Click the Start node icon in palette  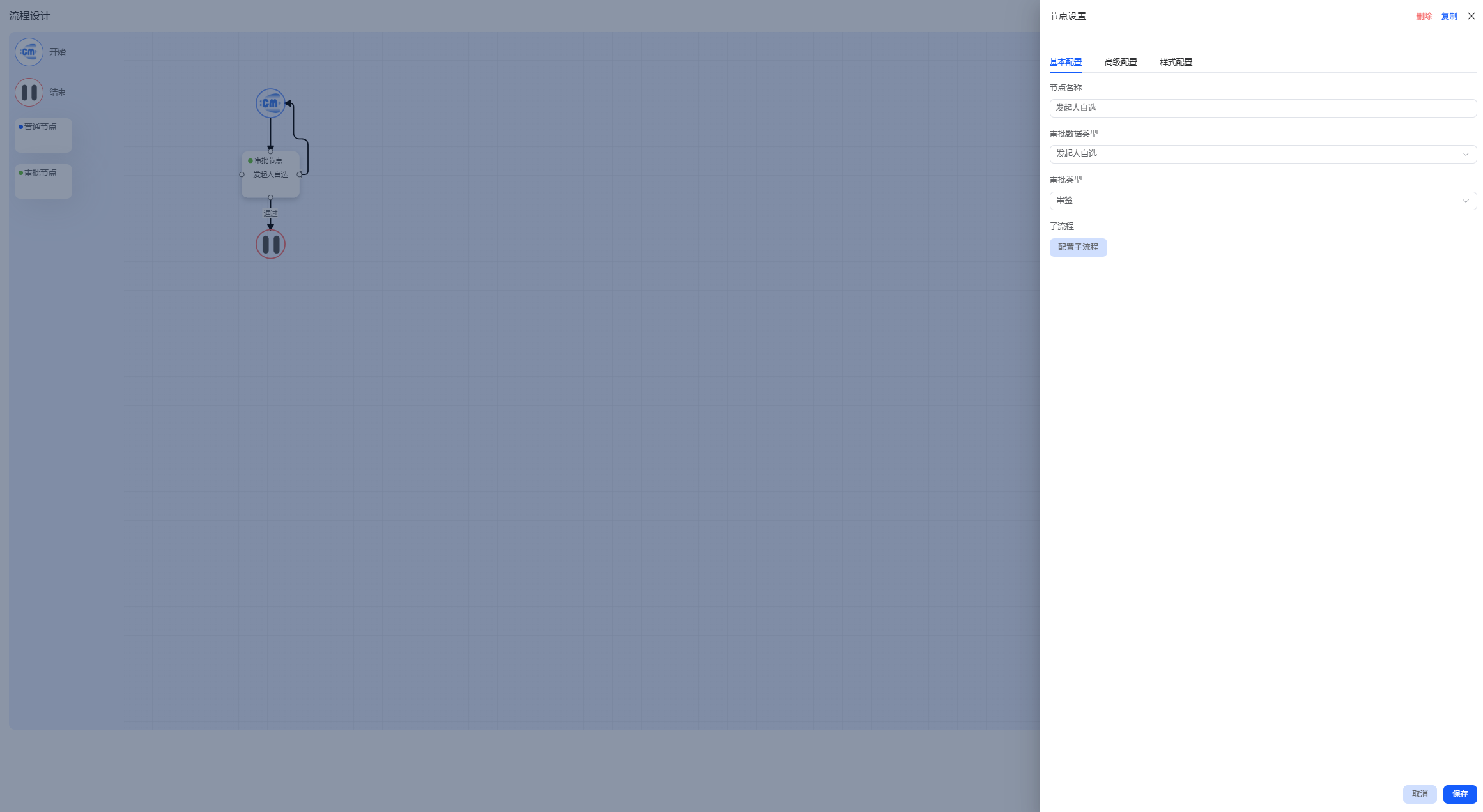point(29,52)
